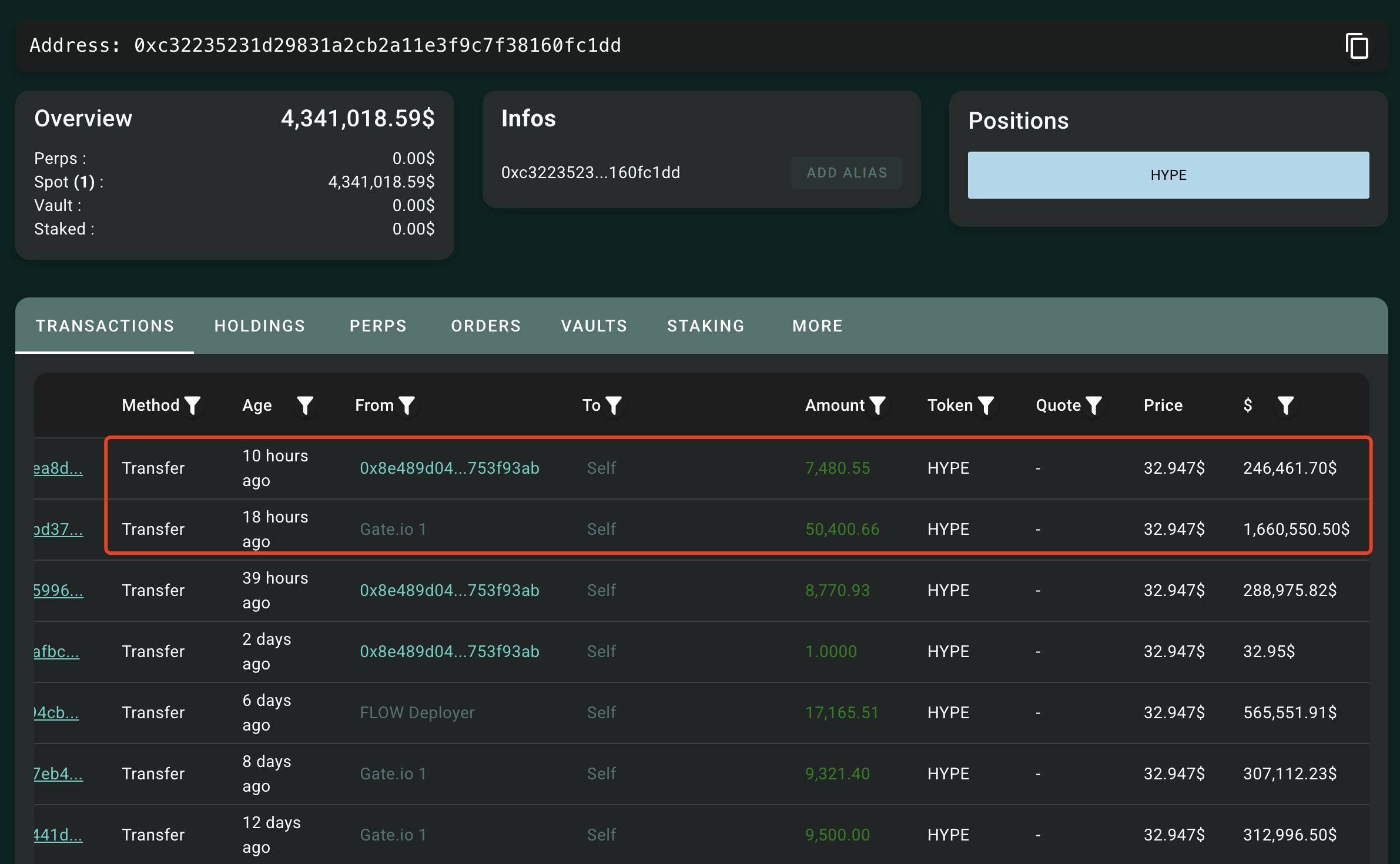The image size is (1400, 864).
Task: Open sender address 0x8e489d04...753f93ab
Action: tap(450, 468)
